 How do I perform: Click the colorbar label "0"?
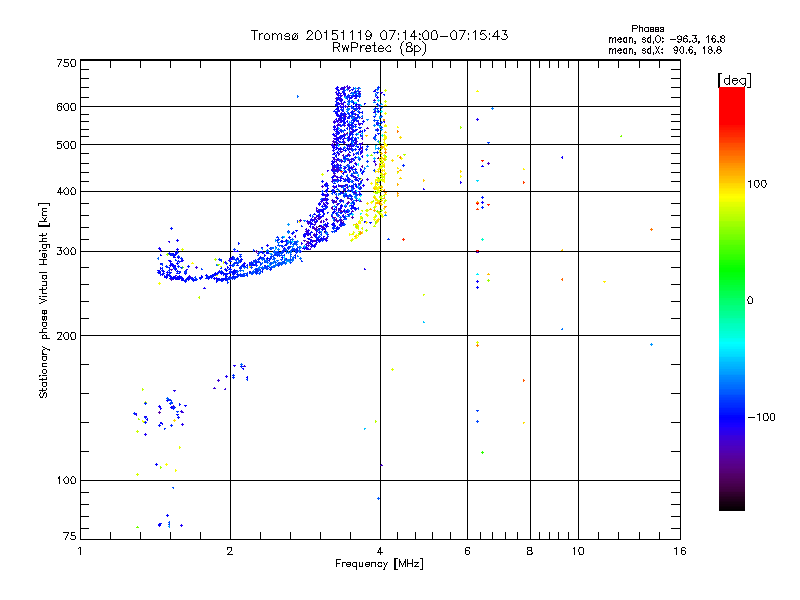750,301
